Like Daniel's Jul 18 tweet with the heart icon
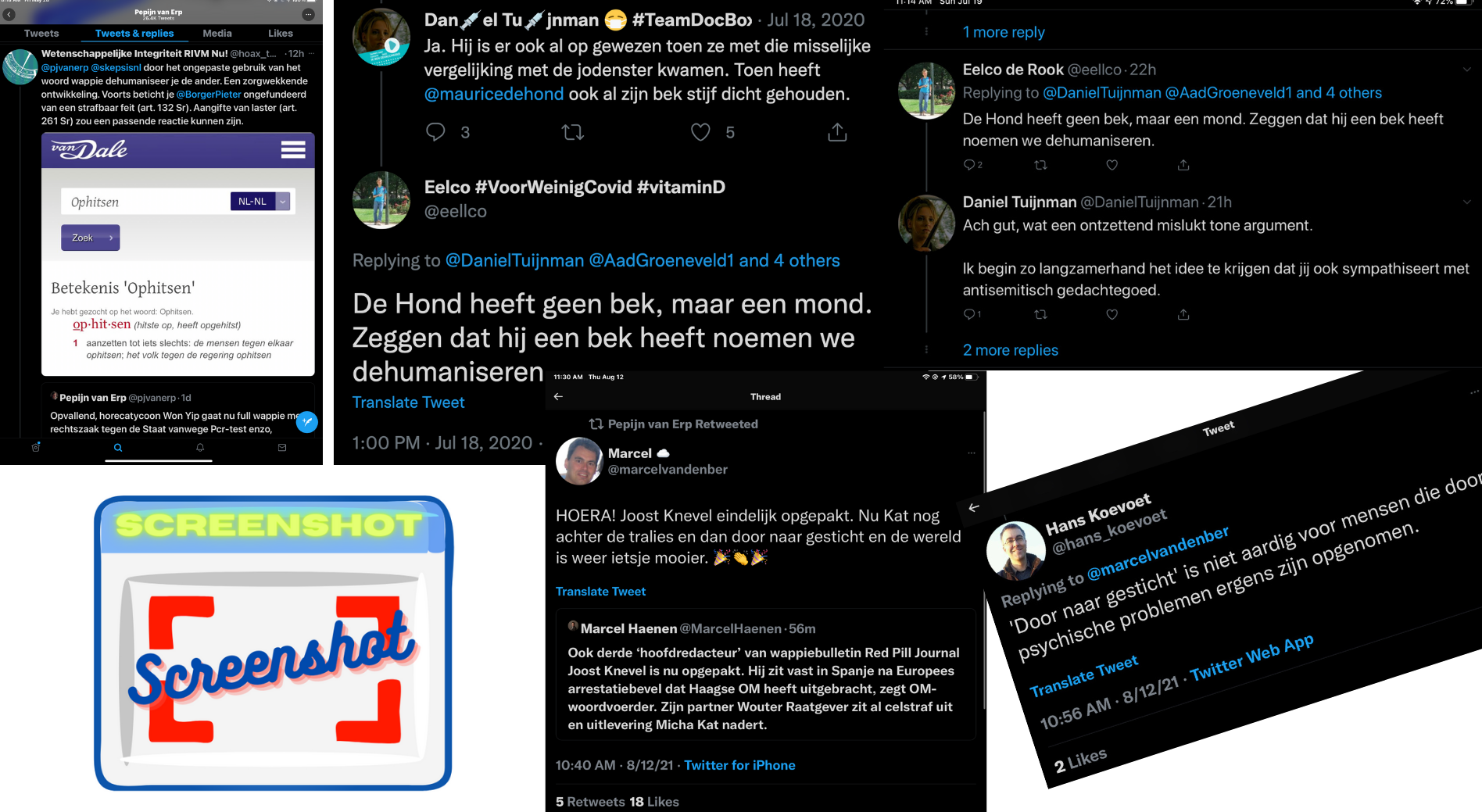The image size is (1482, 812). 700,132
